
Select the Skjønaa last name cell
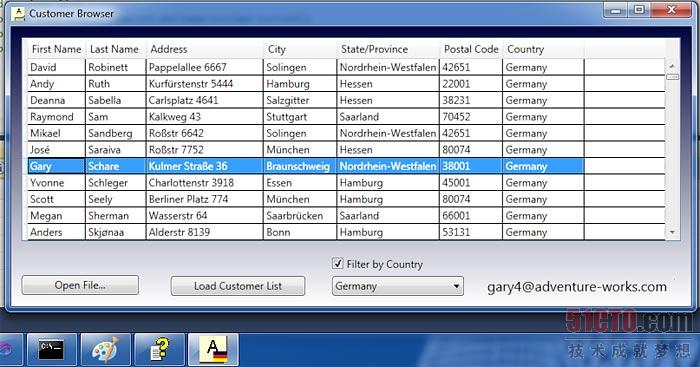(x=116, y=232)
